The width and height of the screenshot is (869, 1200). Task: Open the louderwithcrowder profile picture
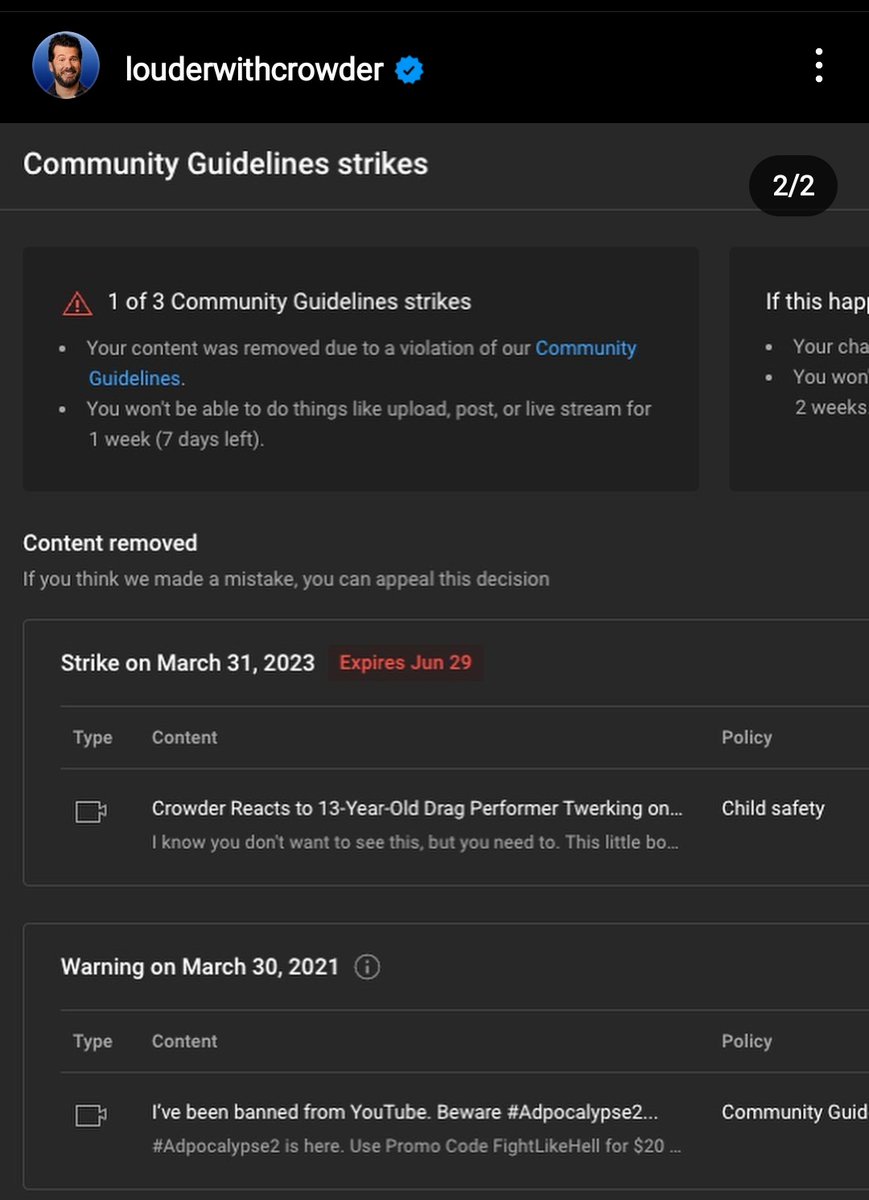click(x=65, y=66)
